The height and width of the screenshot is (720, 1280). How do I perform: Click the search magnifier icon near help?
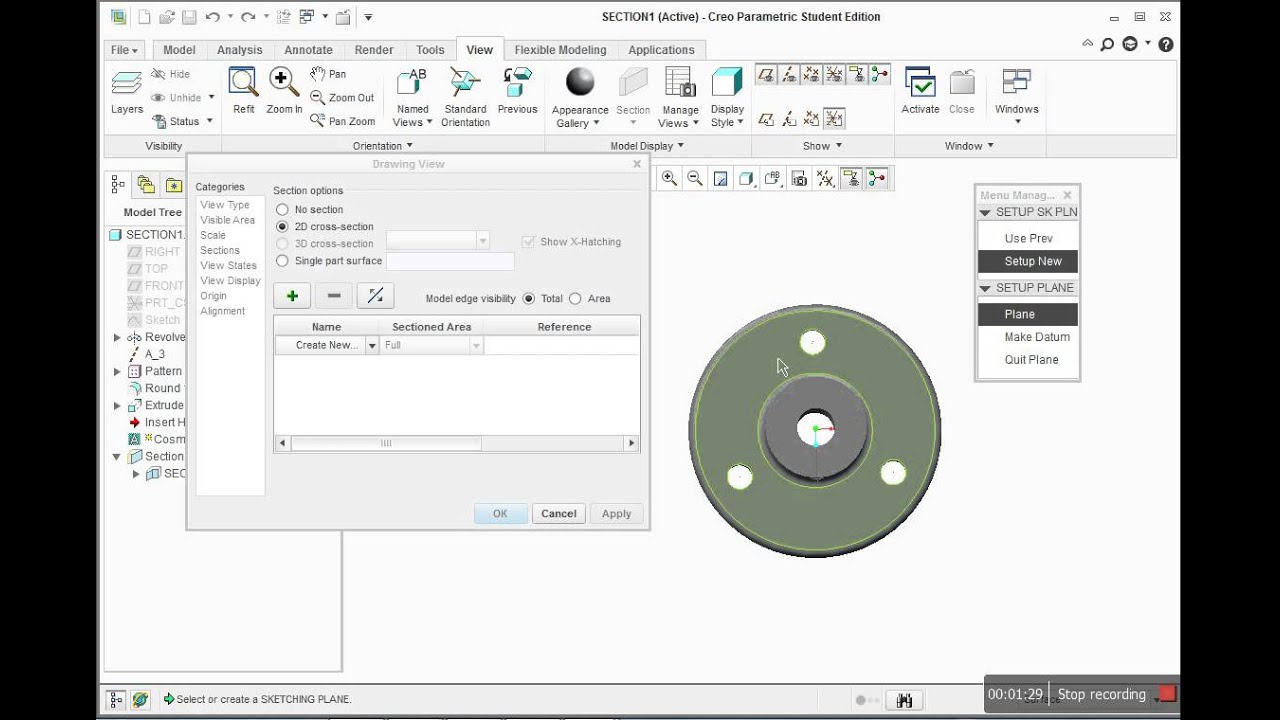(x=1107, y=44)
